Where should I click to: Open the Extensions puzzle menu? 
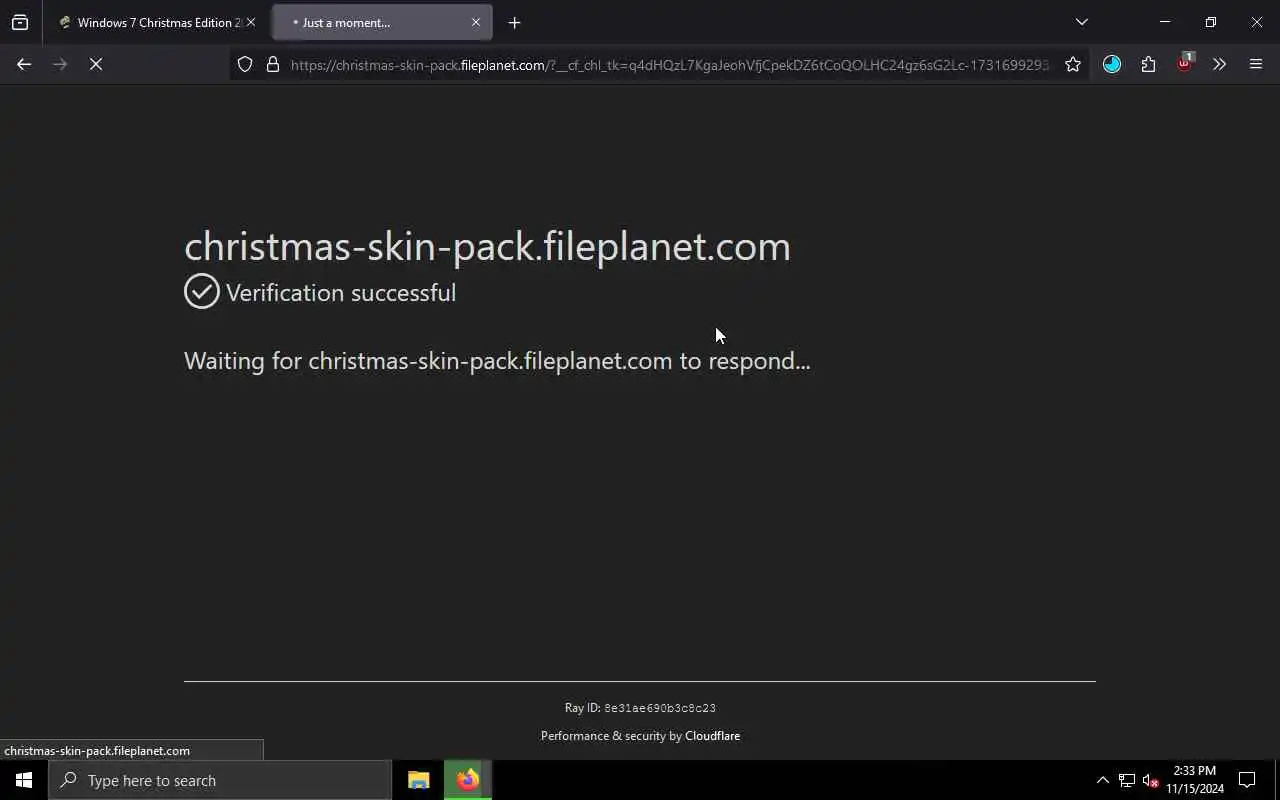click(x=1148, y=64)
